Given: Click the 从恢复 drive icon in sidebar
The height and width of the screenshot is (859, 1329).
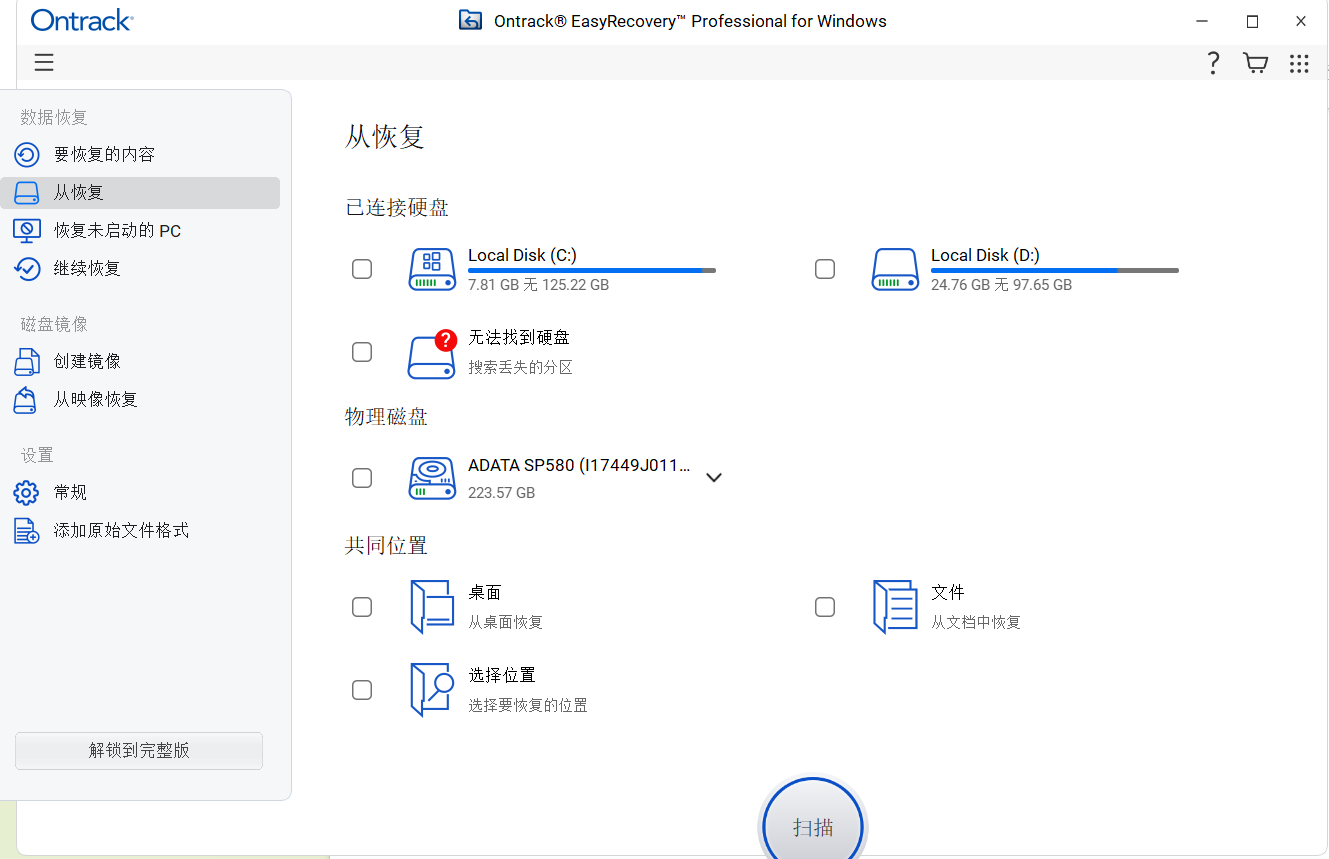Looking at the screenshot, I should click(27, 193).
